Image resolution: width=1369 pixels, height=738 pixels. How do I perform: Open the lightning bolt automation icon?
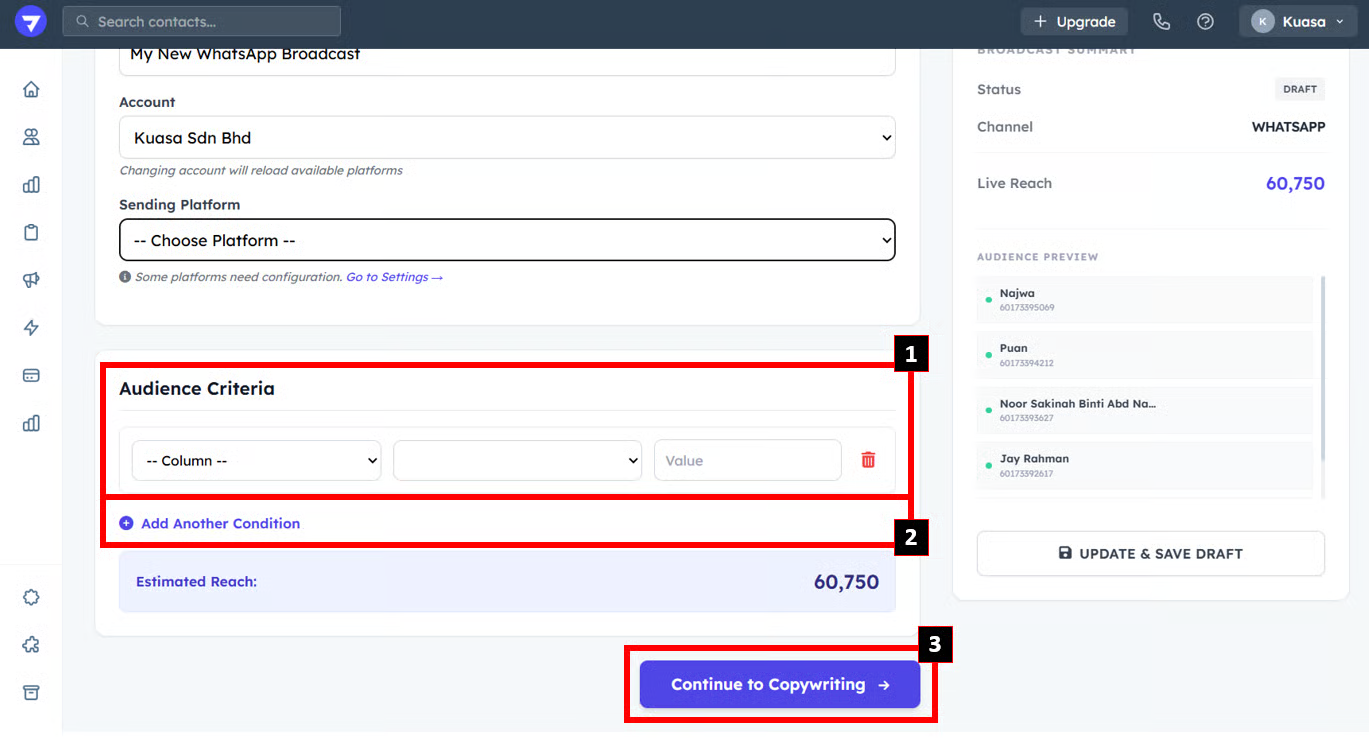click(31, 328)
